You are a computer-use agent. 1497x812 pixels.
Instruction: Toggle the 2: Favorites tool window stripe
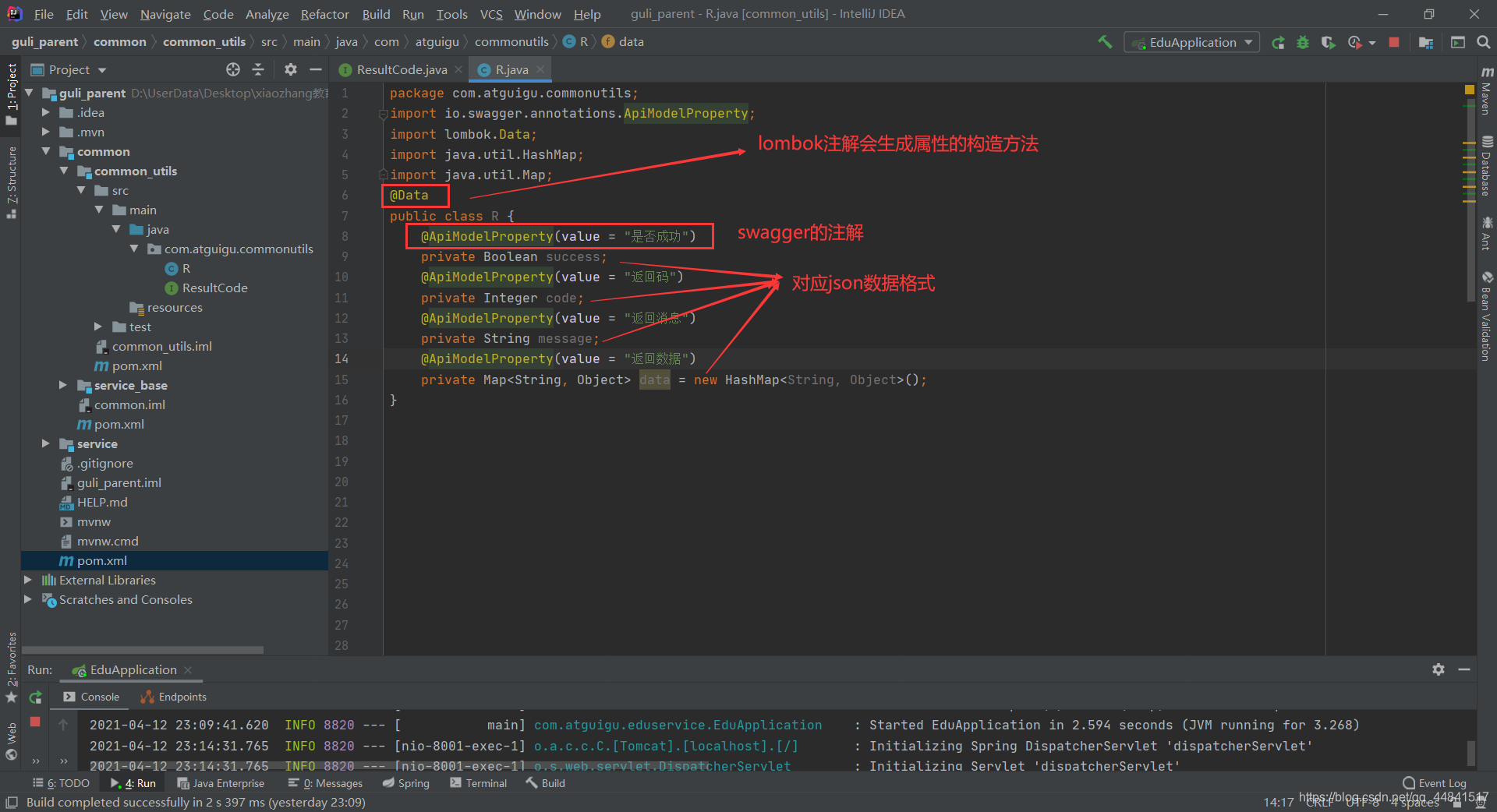click(11, 667)
